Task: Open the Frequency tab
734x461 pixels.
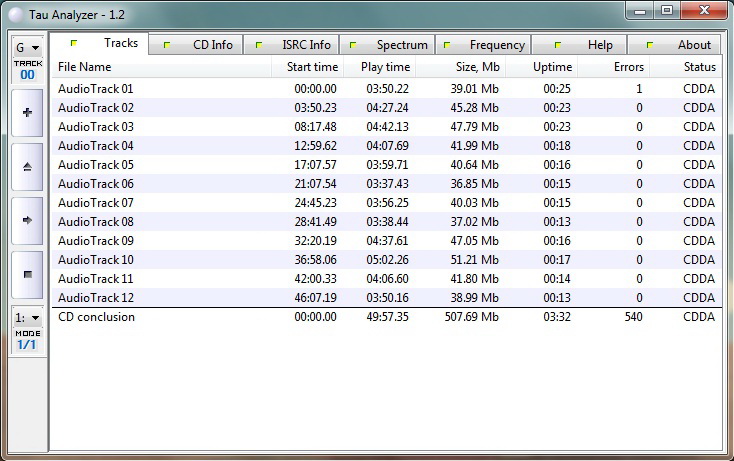Action: click(x=485, y=45)
